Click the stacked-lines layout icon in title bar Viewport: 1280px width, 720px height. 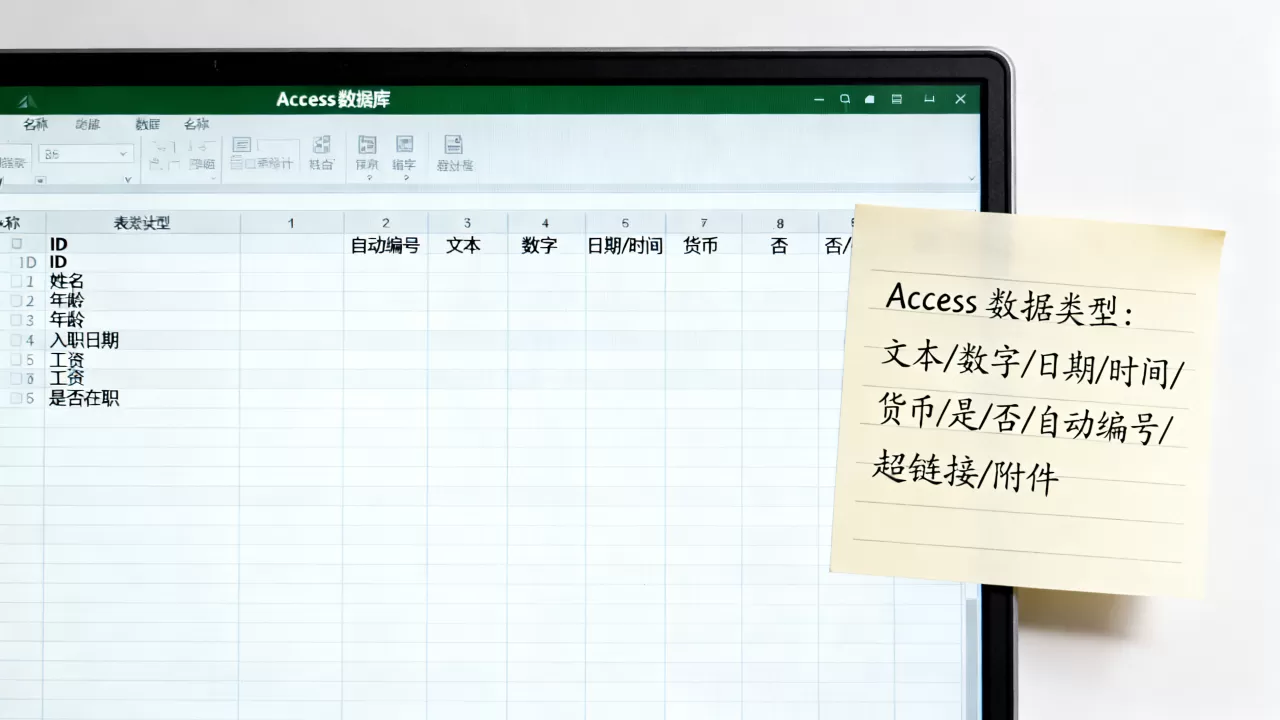tap(897, 99)
